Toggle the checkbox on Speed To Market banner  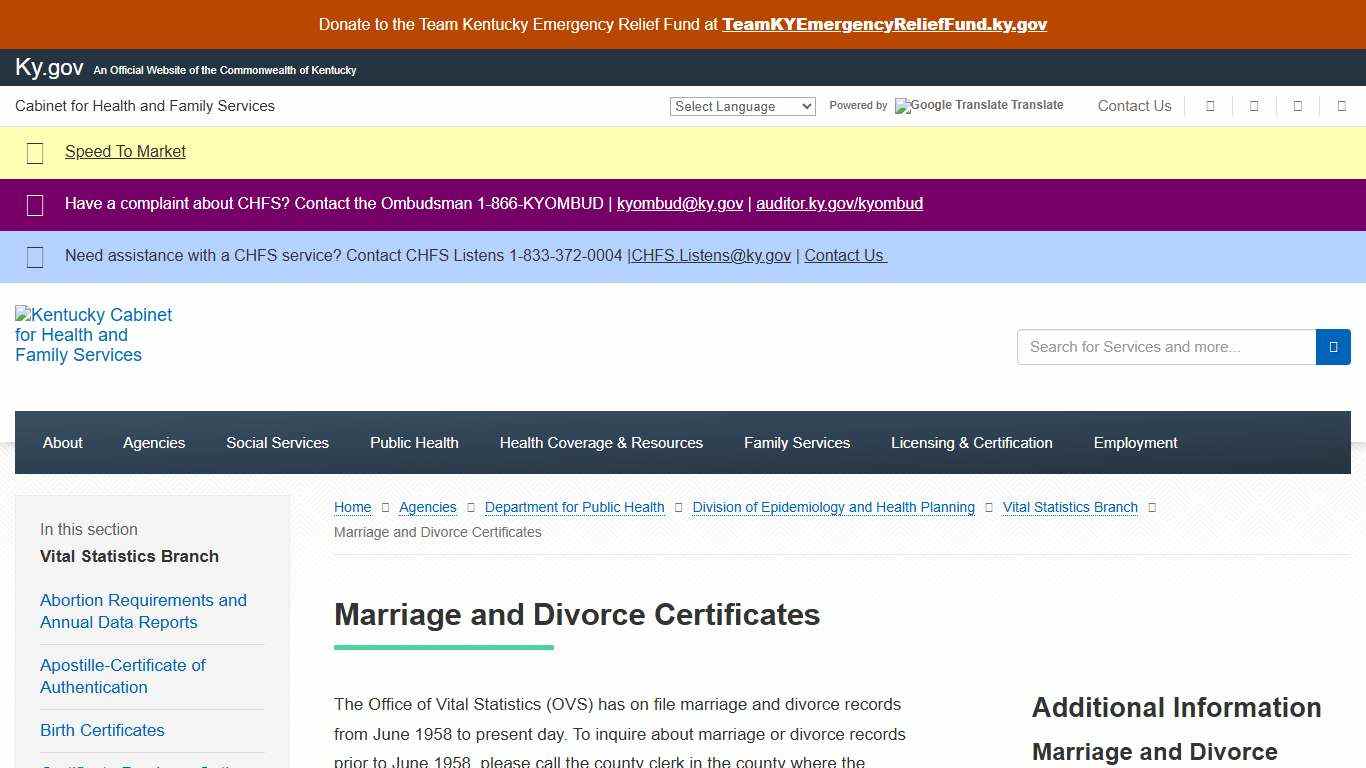click(x=35, y=153)
